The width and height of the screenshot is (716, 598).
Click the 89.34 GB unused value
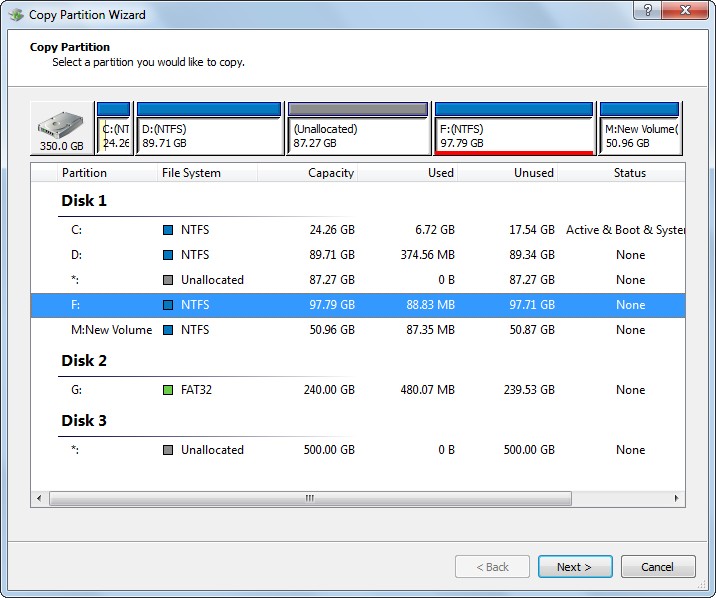532,255
